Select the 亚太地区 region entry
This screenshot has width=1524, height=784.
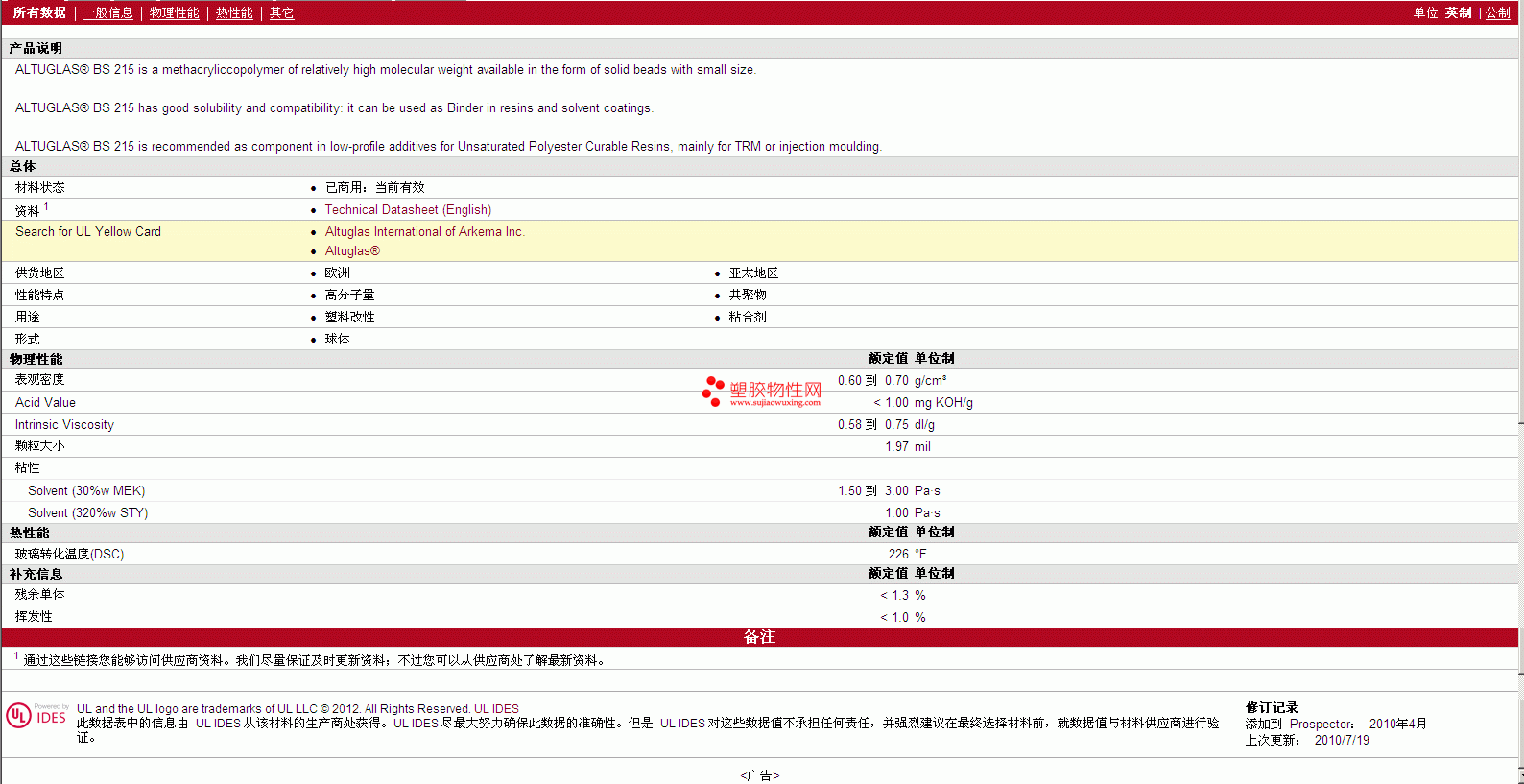click(x=753, y=273)
